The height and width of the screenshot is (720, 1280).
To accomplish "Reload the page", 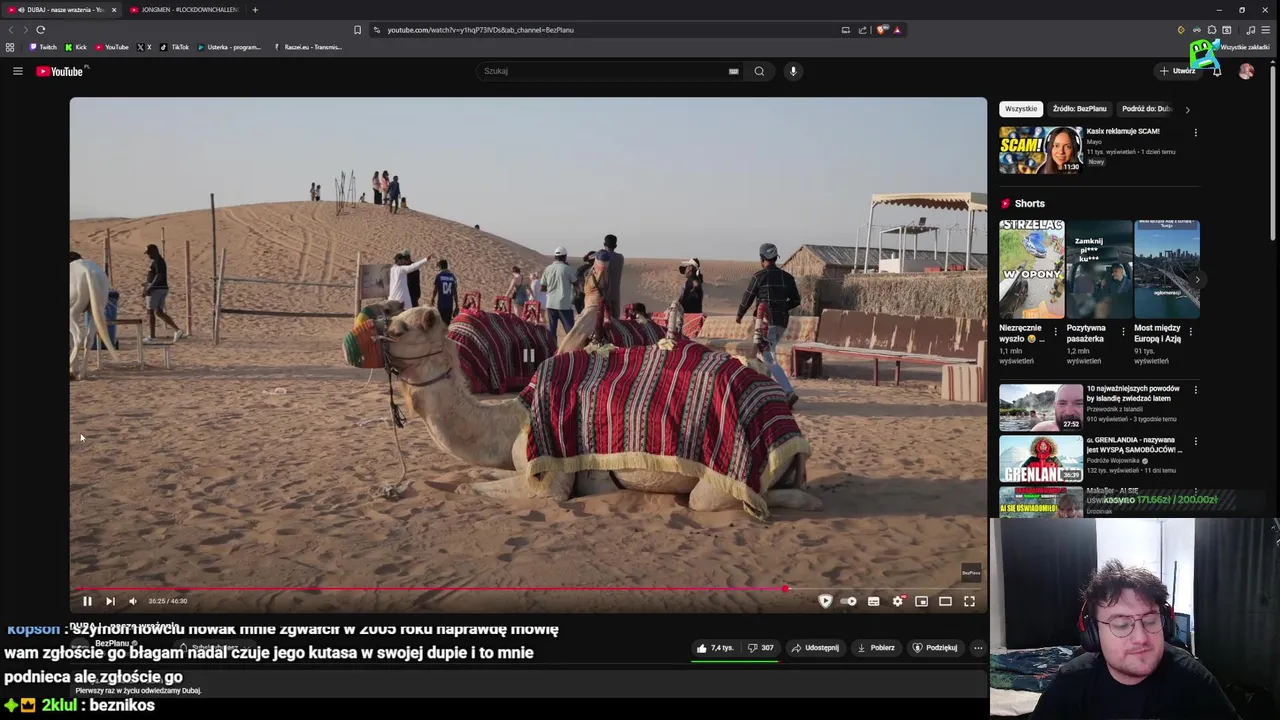I will coord(40,30).
